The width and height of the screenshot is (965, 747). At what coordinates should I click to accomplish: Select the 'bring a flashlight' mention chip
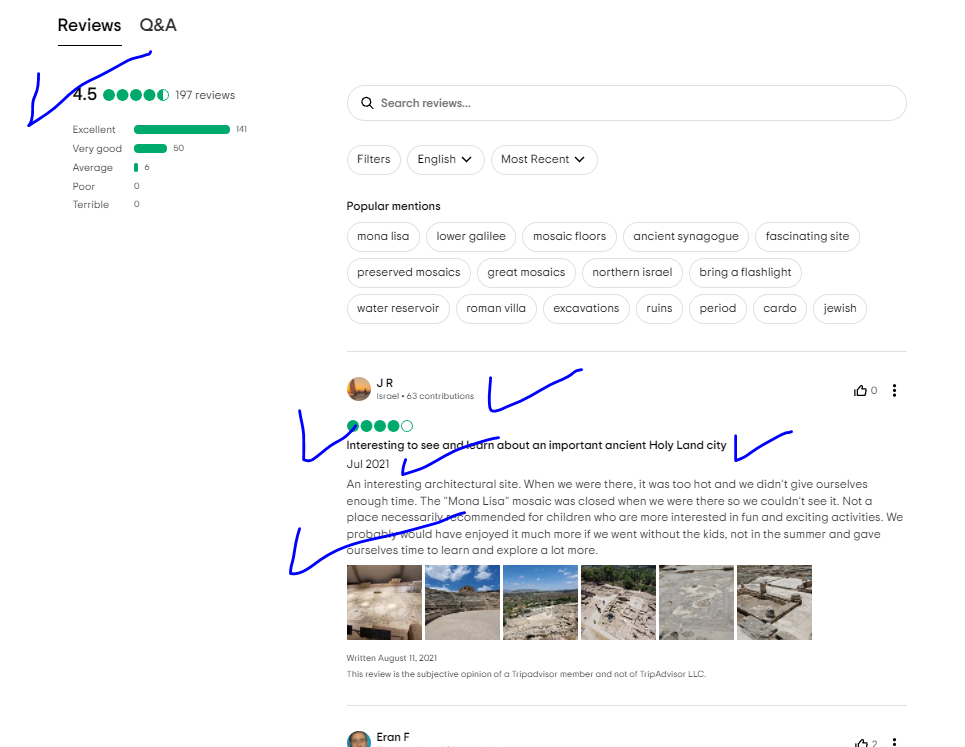(745, 273)
